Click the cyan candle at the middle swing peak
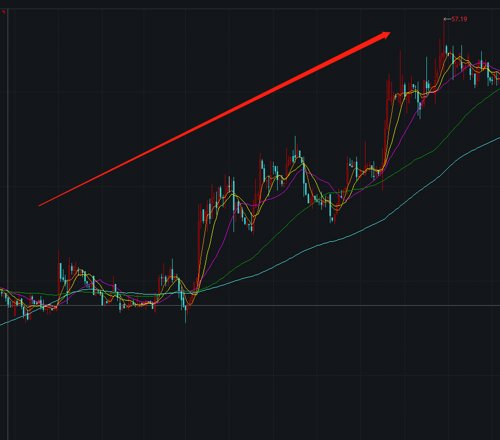Image resolution: width=500 pixels, height=440 pixels. click(295, 148)
